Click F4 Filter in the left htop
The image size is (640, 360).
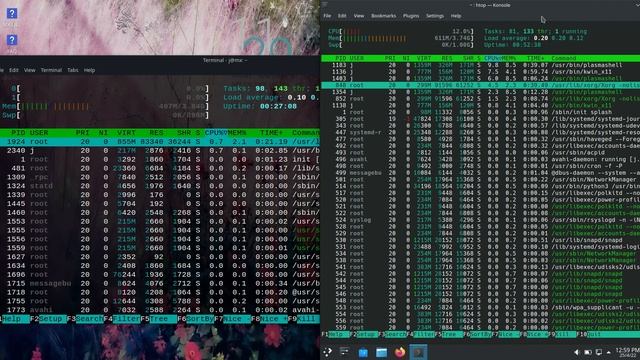pyautogui.click(x=122, y=319)
